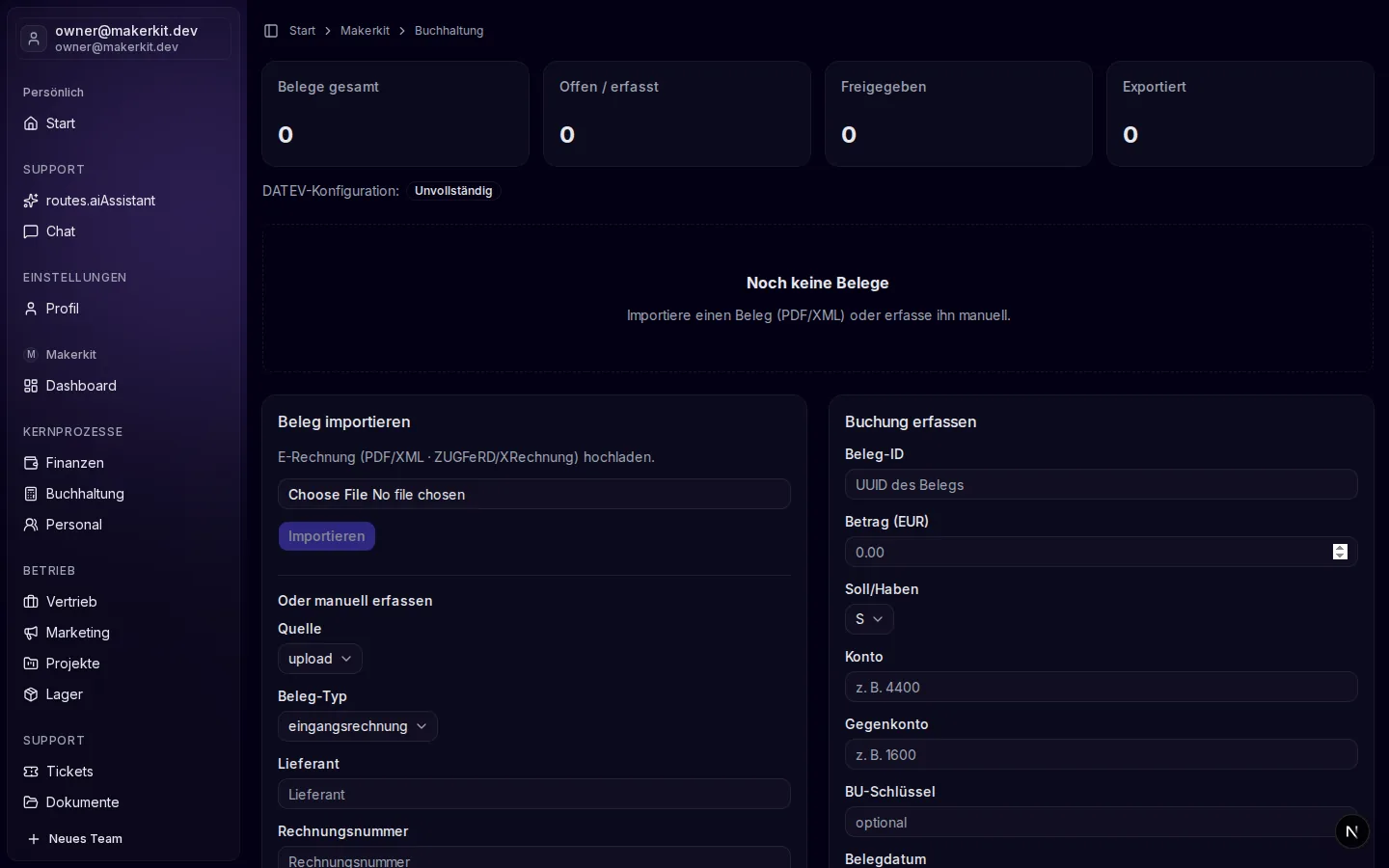This screenshot has width=1389, height=868.
Task: Click the Freigegeben card
Action: point(959,114)
